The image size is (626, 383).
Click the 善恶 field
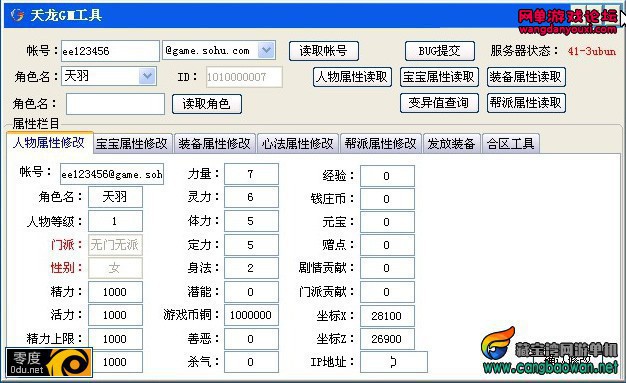pyautogui.click(x=251, y=339)
